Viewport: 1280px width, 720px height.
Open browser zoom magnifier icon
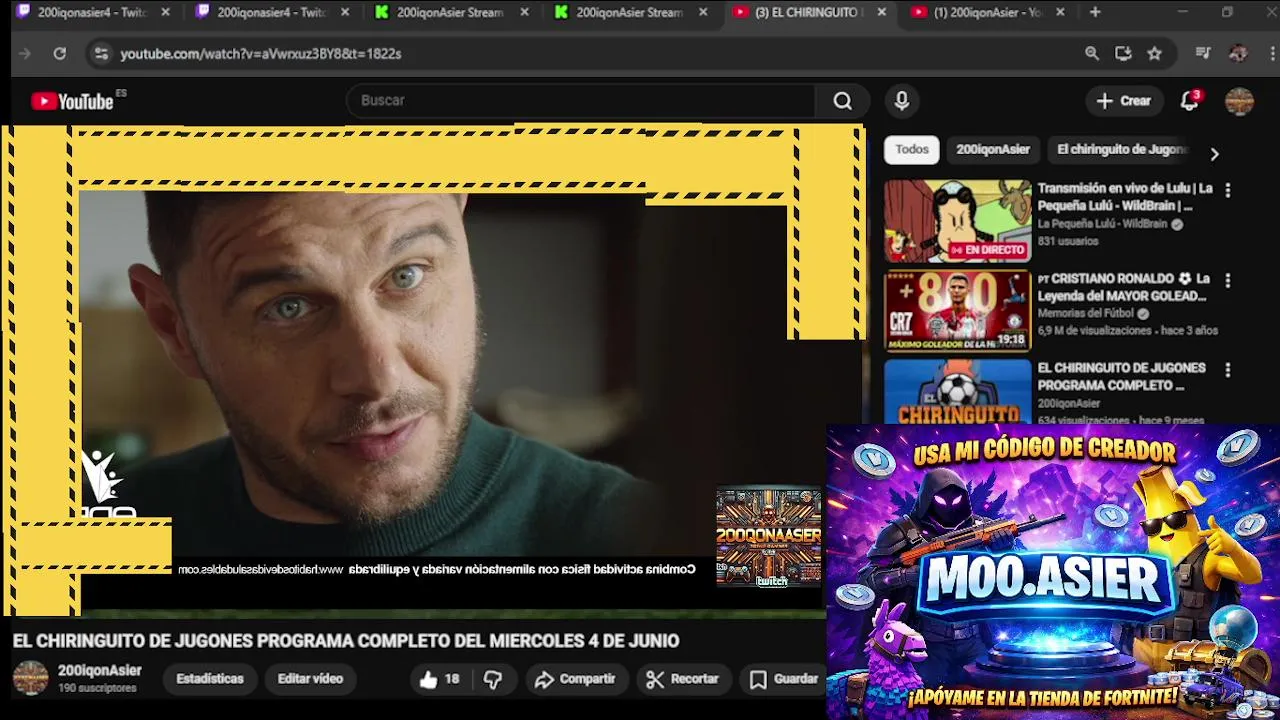(1092, 53)
